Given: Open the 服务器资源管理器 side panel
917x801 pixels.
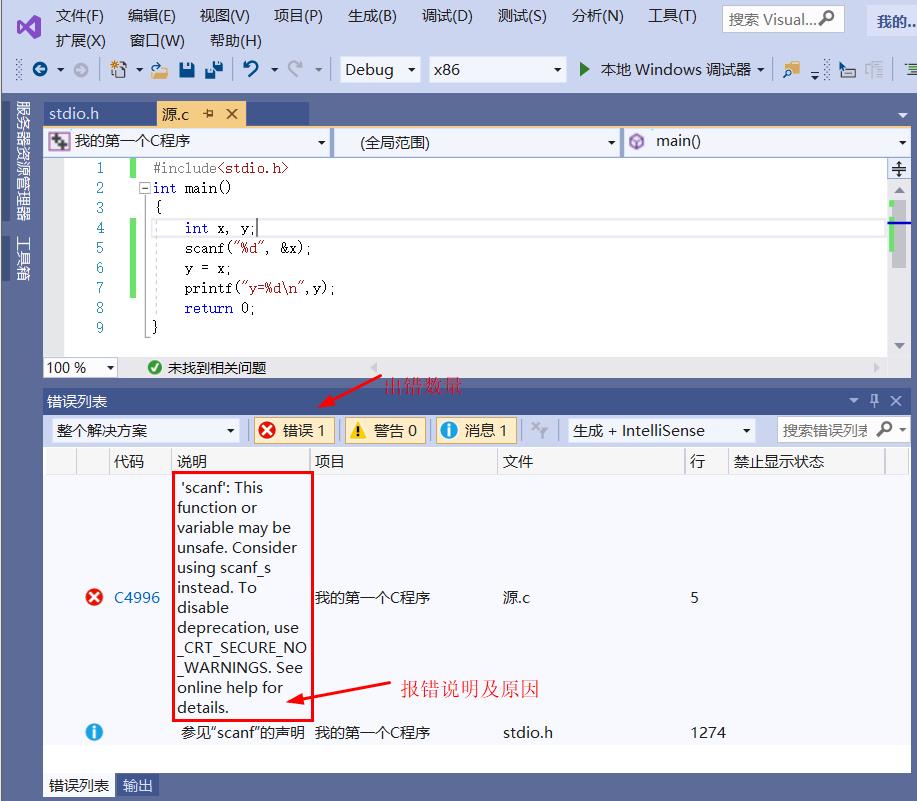Looking at the screenshot, I should [23, 161].
